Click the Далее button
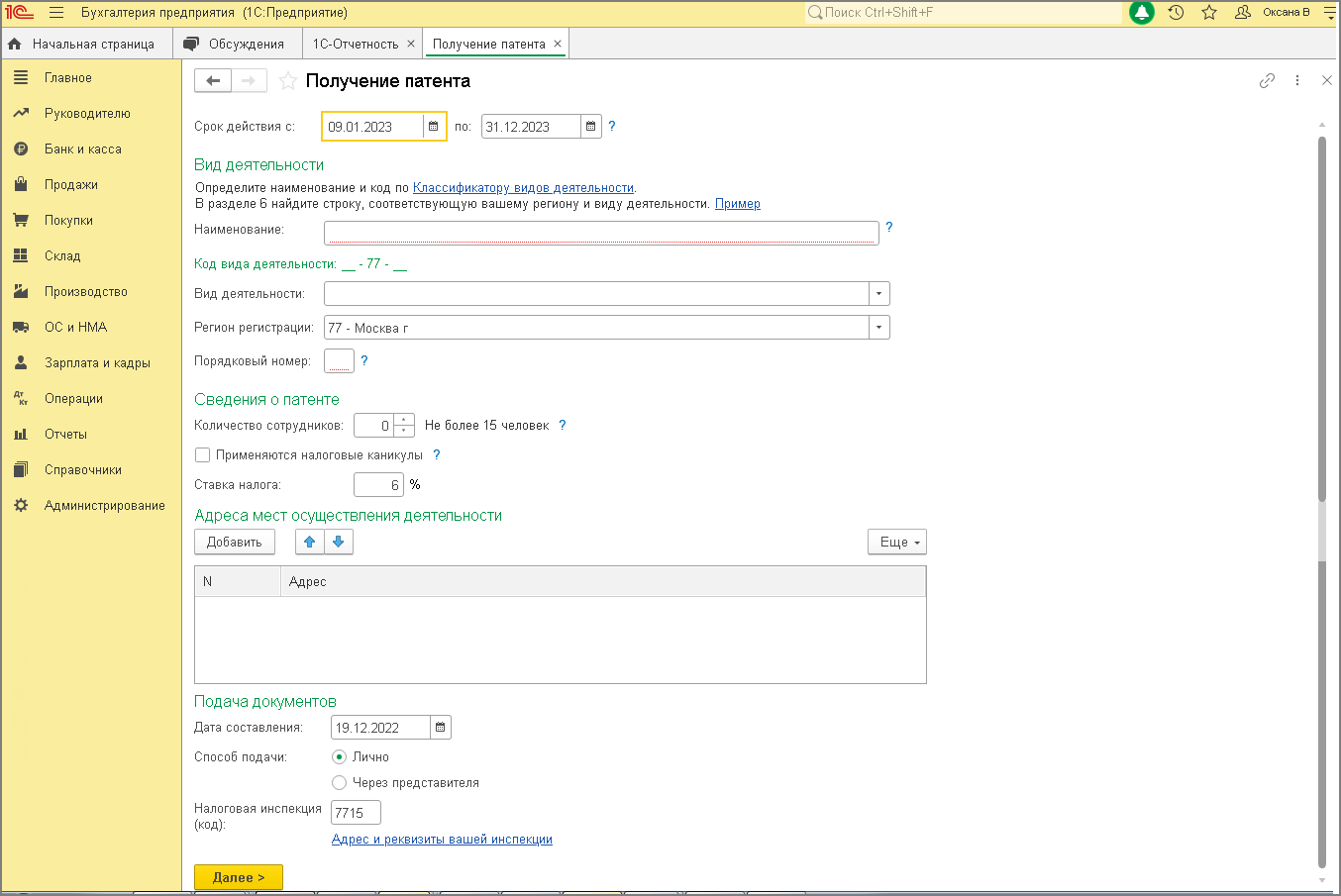The image size is (1341, 896). (239, 877)
